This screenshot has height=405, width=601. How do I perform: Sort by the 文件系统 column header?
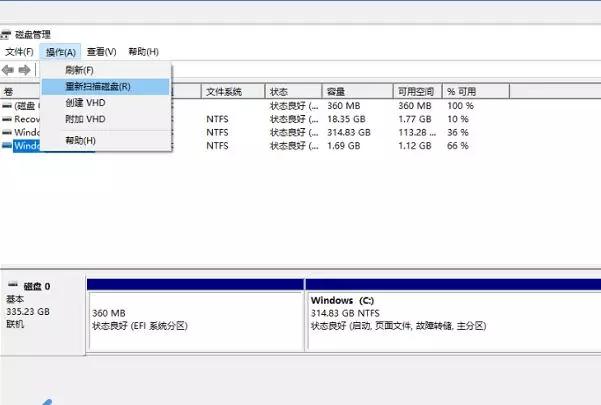(x=224, y=92)
